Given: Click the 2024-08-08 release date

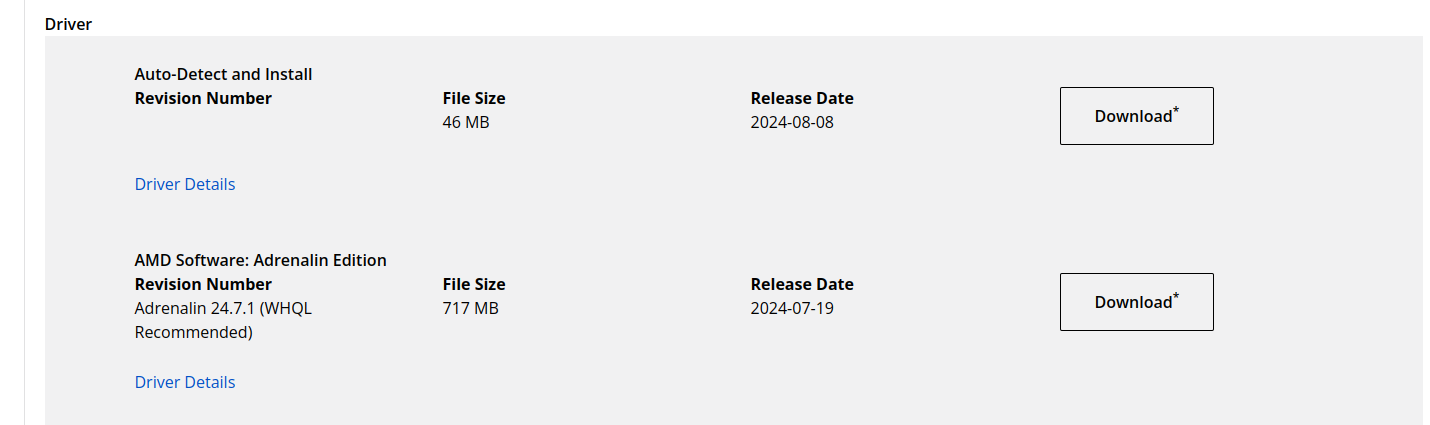Looking at the screenshot, I should 792,122.
